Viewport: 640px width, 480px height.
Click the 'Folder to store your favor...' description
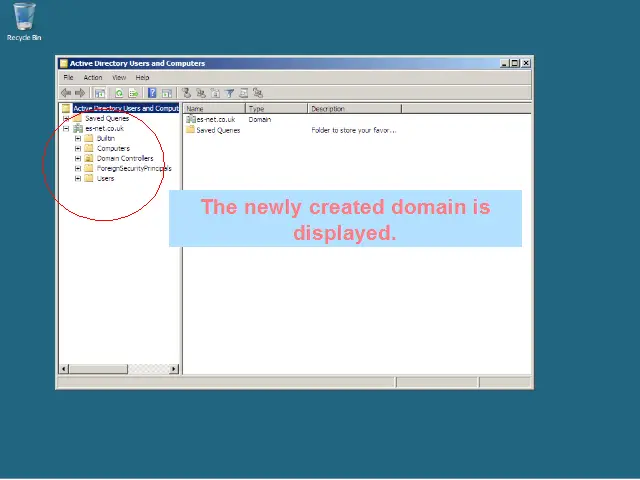coord(354,130)
